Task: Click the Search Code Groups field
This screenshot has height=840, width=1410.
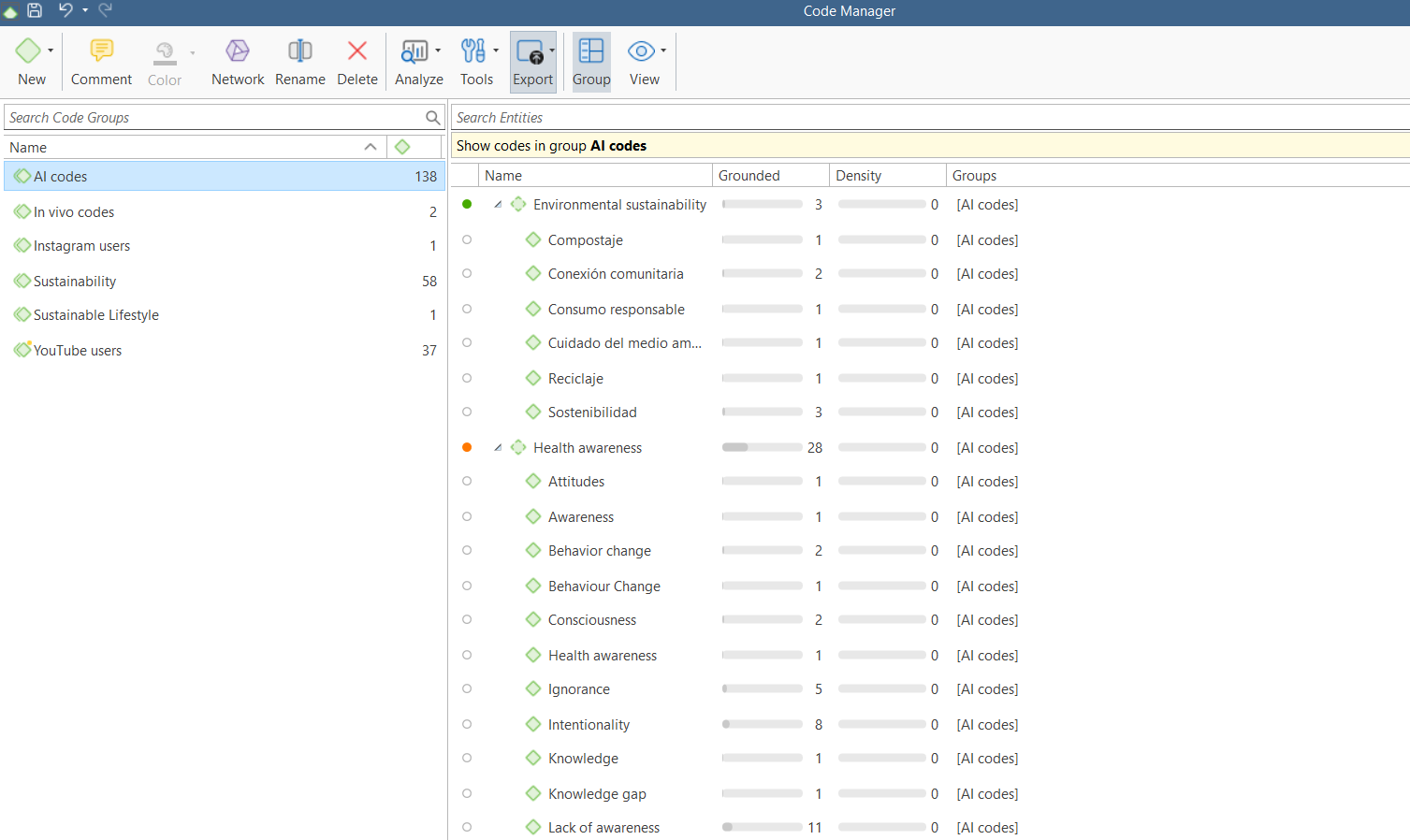Action: coord(213,118)
